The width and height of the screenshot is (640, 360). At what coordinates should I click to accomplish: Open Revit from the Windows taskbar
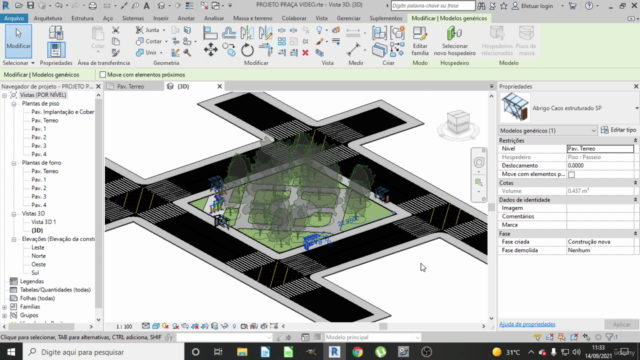click(x=334, y=352)
